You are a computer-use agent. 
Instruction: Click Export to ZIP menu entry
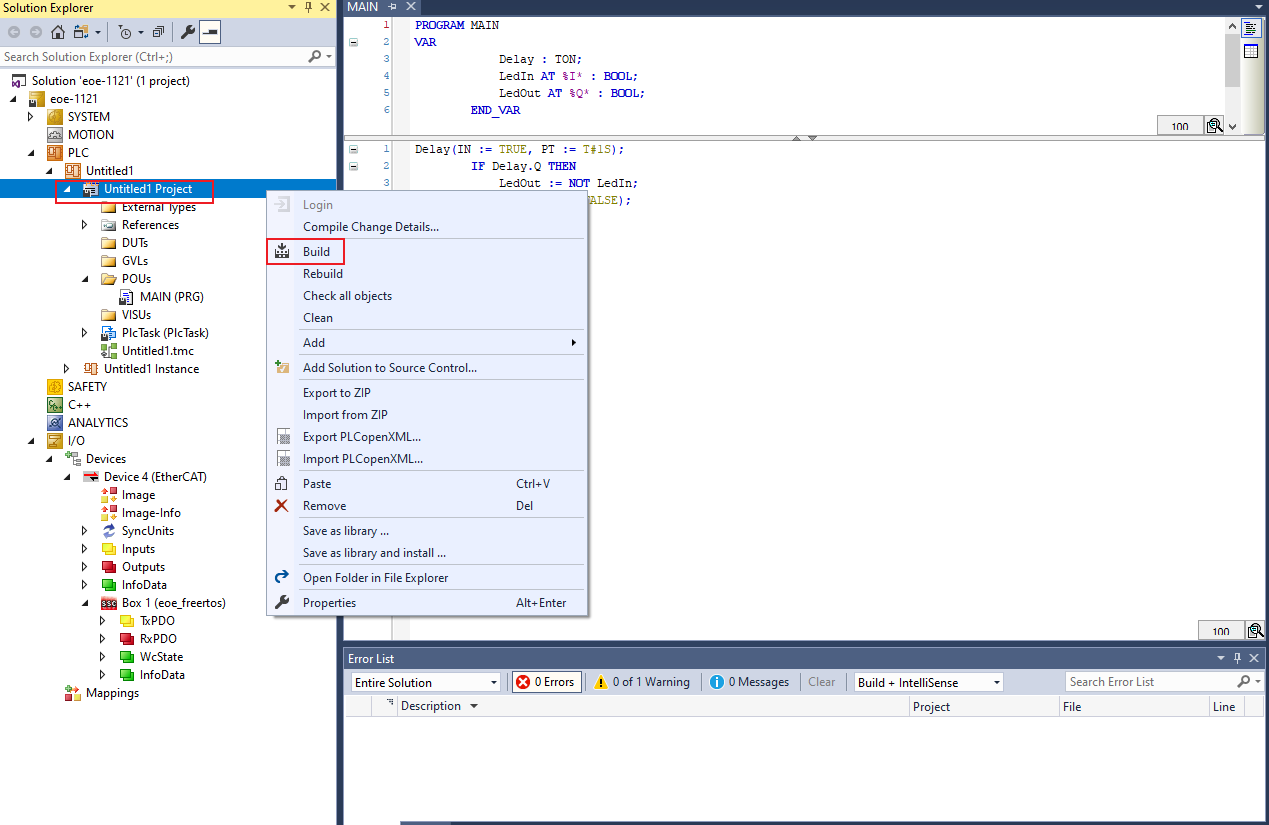tap(337, 393)
